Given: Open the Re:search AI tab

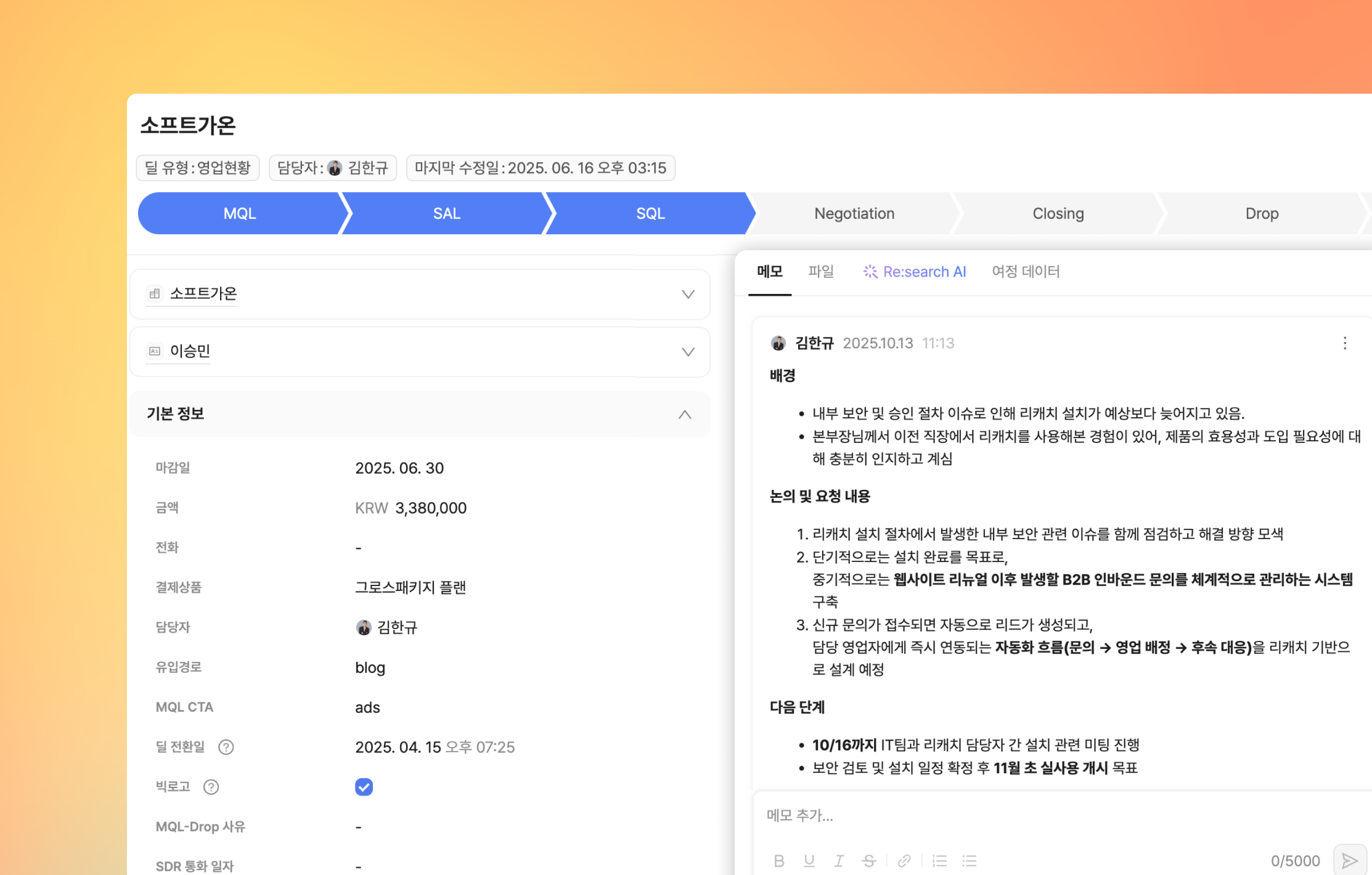Looking at the screenshot, I should click(x=915, y=272).
